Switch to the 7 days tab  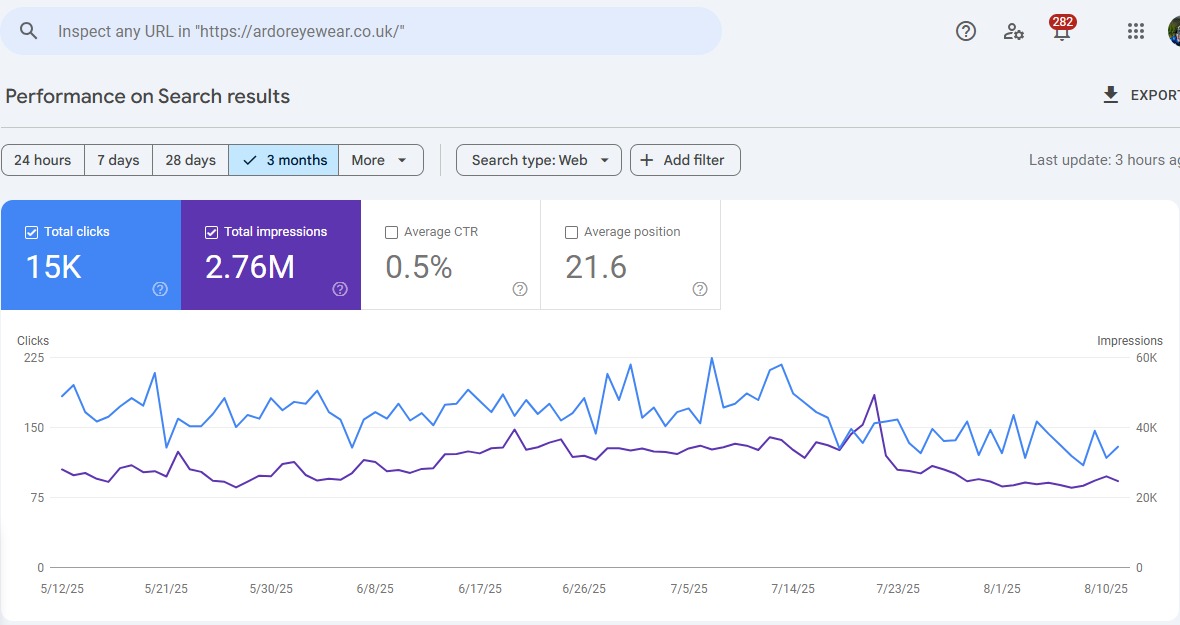point(118,160)
